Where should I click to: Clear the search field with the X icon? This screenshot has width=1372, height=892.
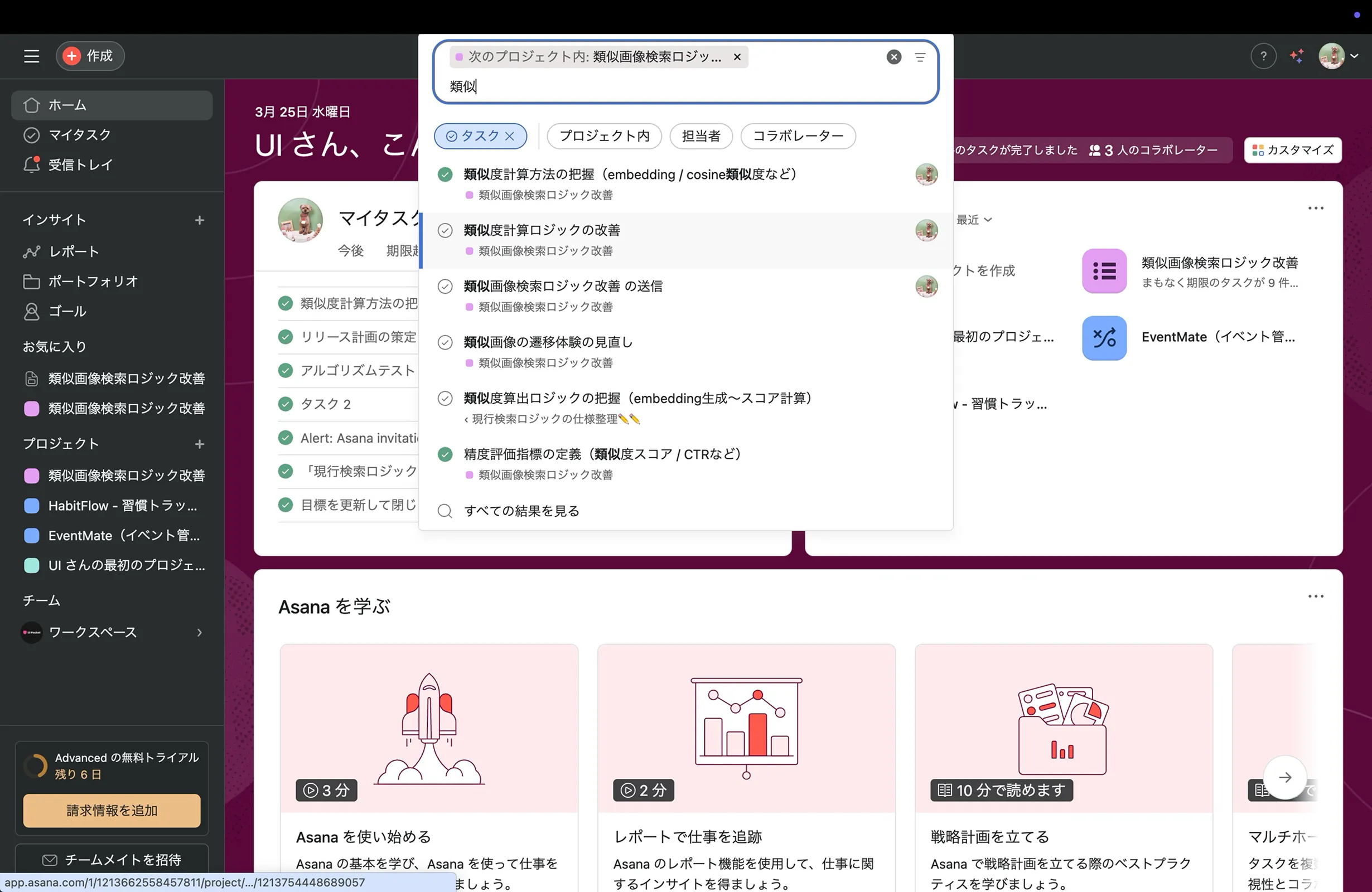893,57
